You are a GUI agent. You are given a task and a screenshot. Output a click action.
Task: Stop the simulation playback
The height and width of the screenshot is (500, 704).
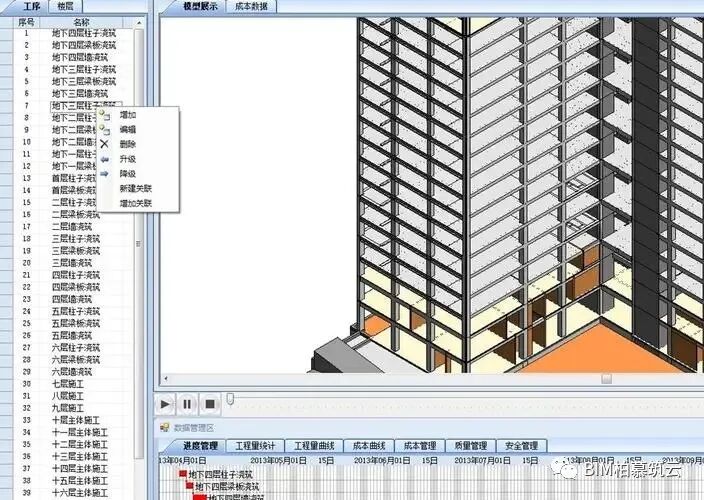tap(210, 404)
